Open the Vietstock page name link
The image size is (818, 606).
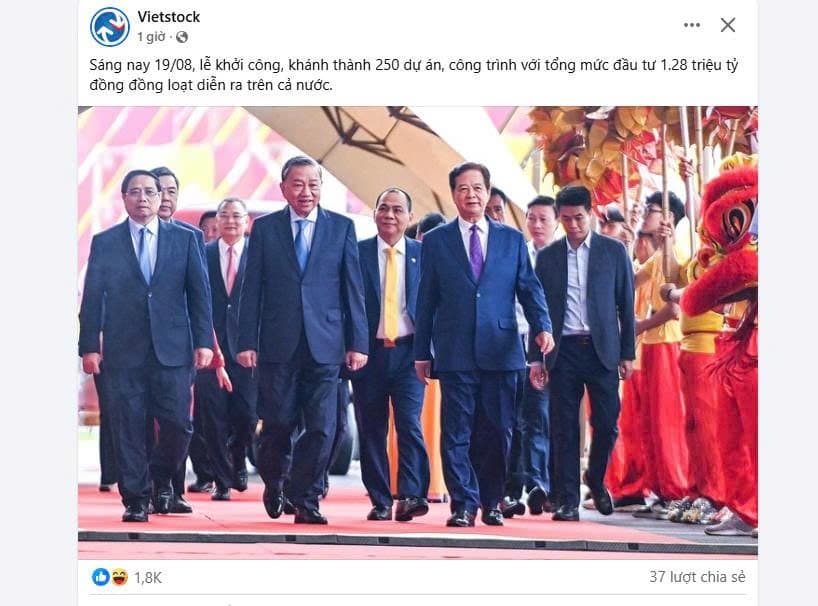(169, 17)
